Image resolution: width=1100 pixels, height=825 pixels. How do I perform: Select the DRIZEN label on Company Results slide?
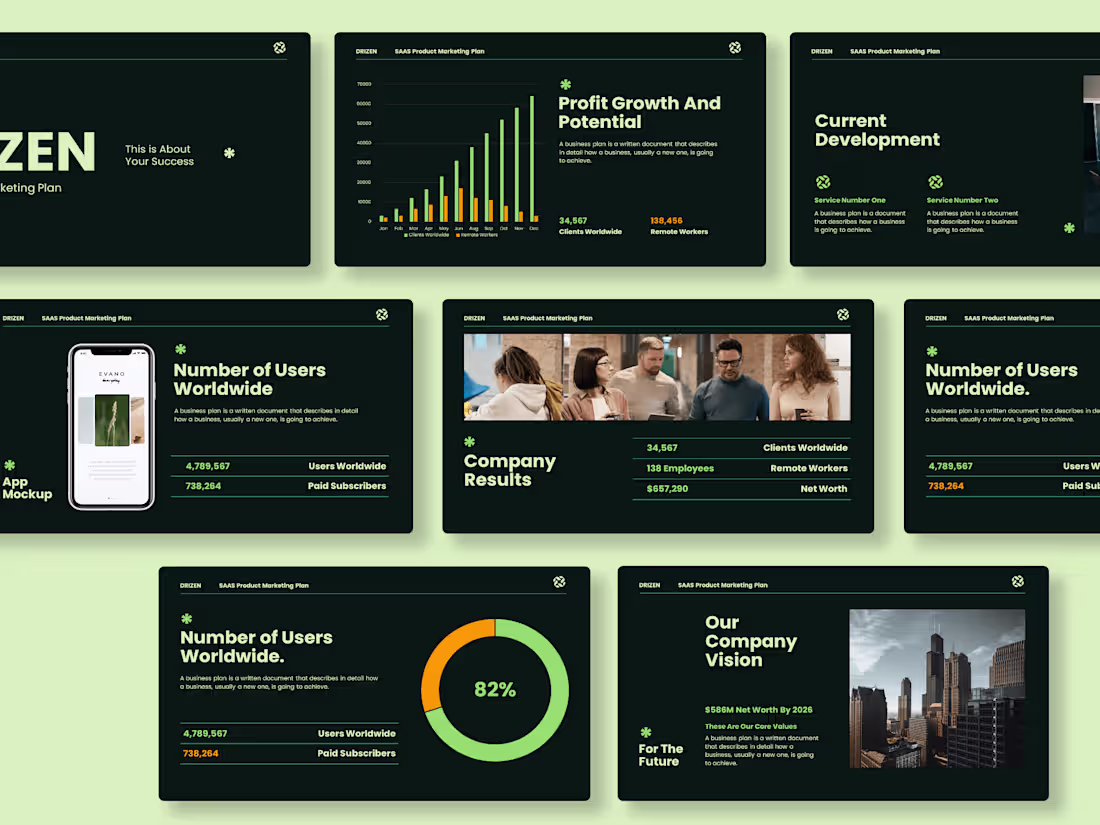tap(474, 318)
